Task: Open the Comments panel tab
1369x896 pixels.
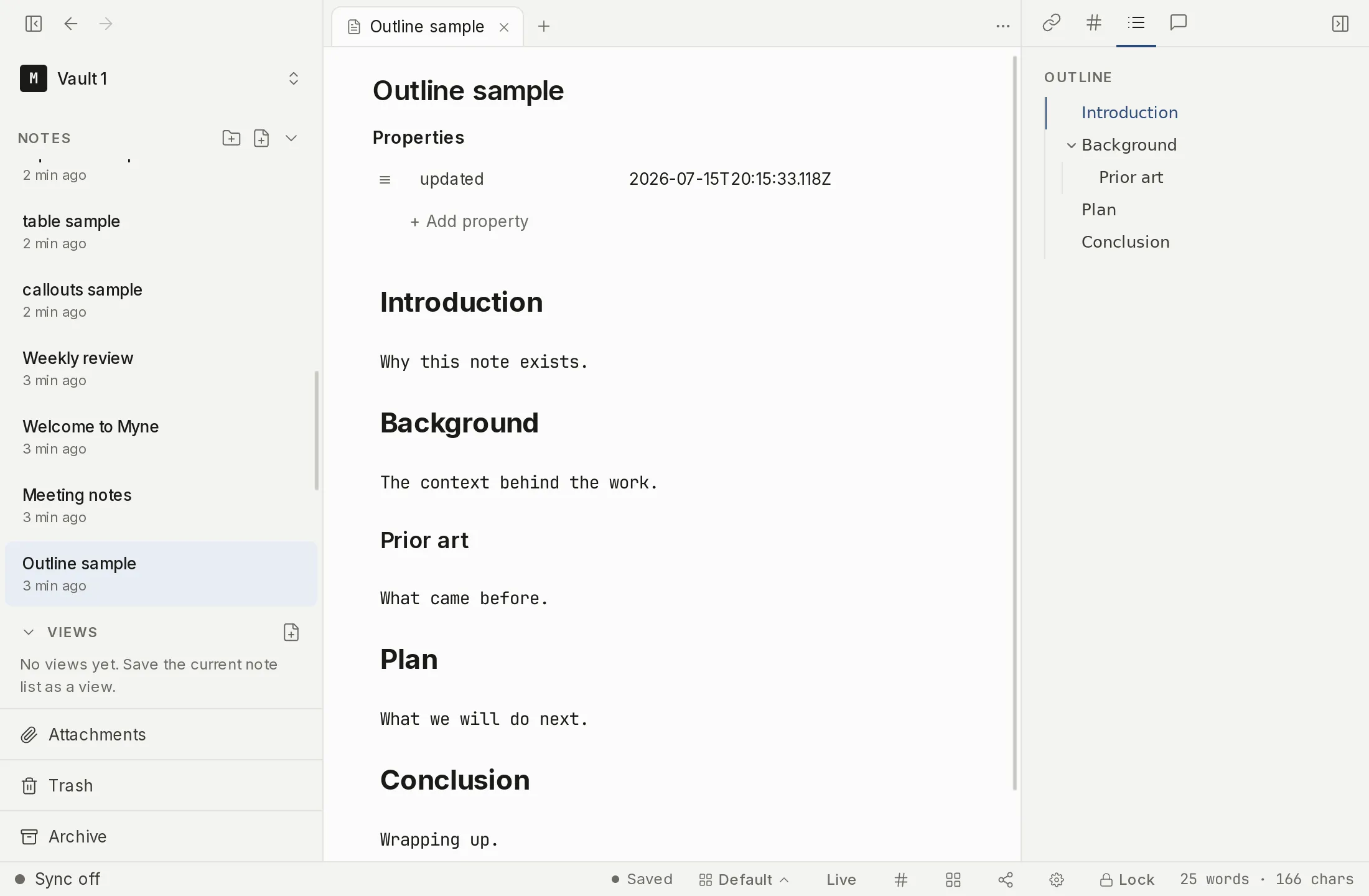Action: (x=1178, y=23)
